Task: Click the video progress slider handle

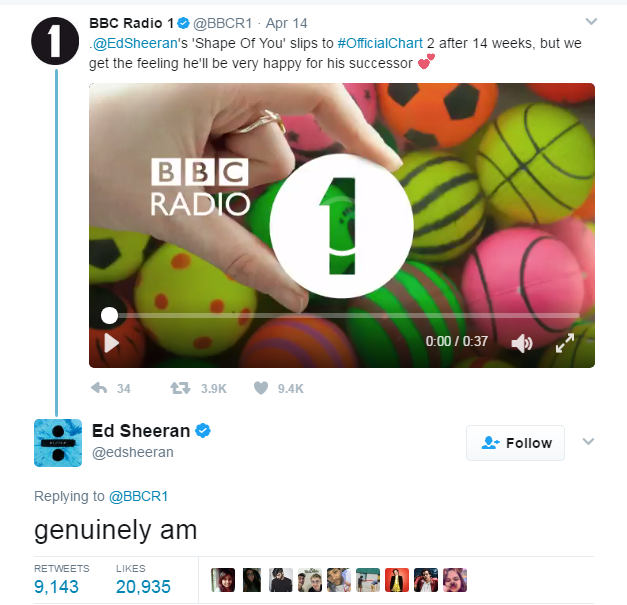Action: [109, 316]
